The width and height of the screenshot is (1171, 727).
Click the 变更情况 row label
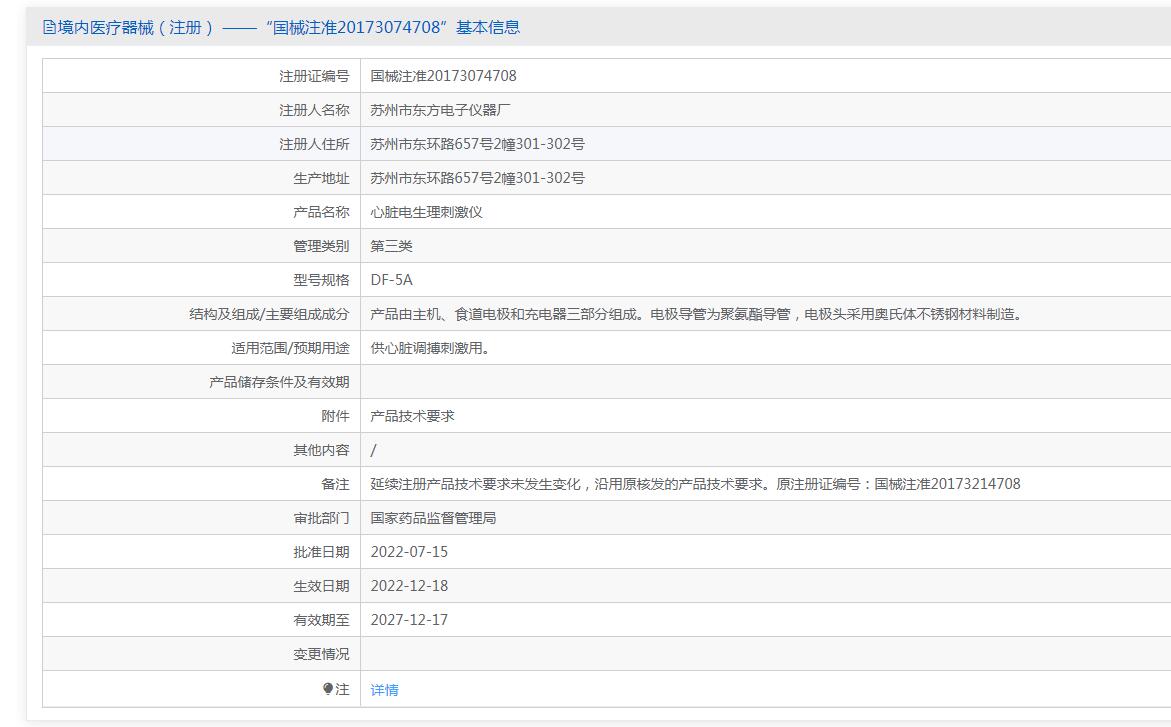(x=321, y=654)
